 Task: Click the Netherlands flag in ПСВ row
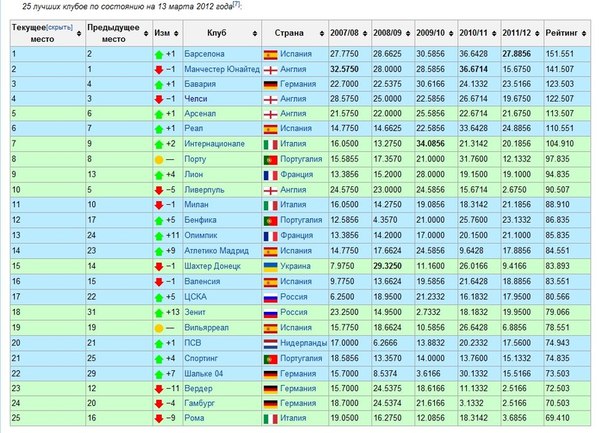click(270, 342)
